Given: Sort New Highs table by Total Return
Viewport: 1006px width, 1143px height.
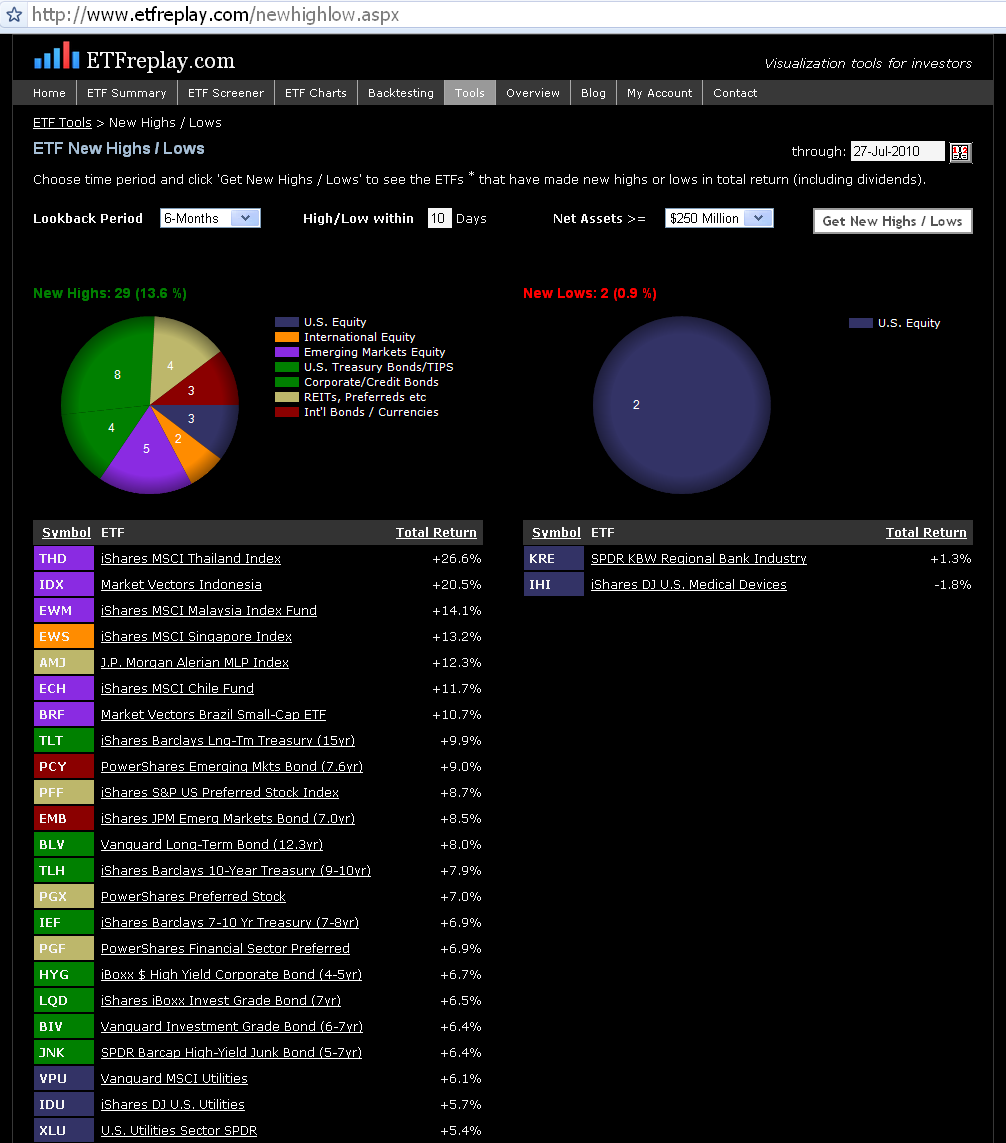Looking at the screenshot, I should pos(436,533).
